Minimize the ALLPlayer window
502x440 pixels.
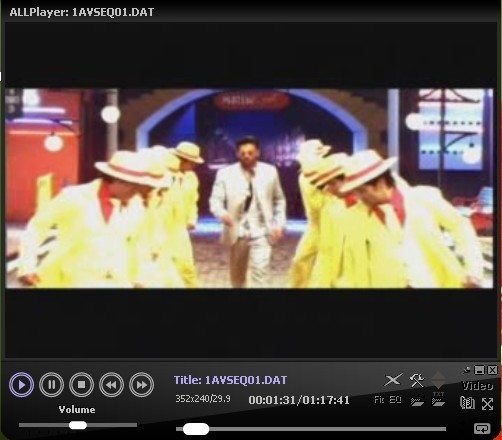pos(479,370)
